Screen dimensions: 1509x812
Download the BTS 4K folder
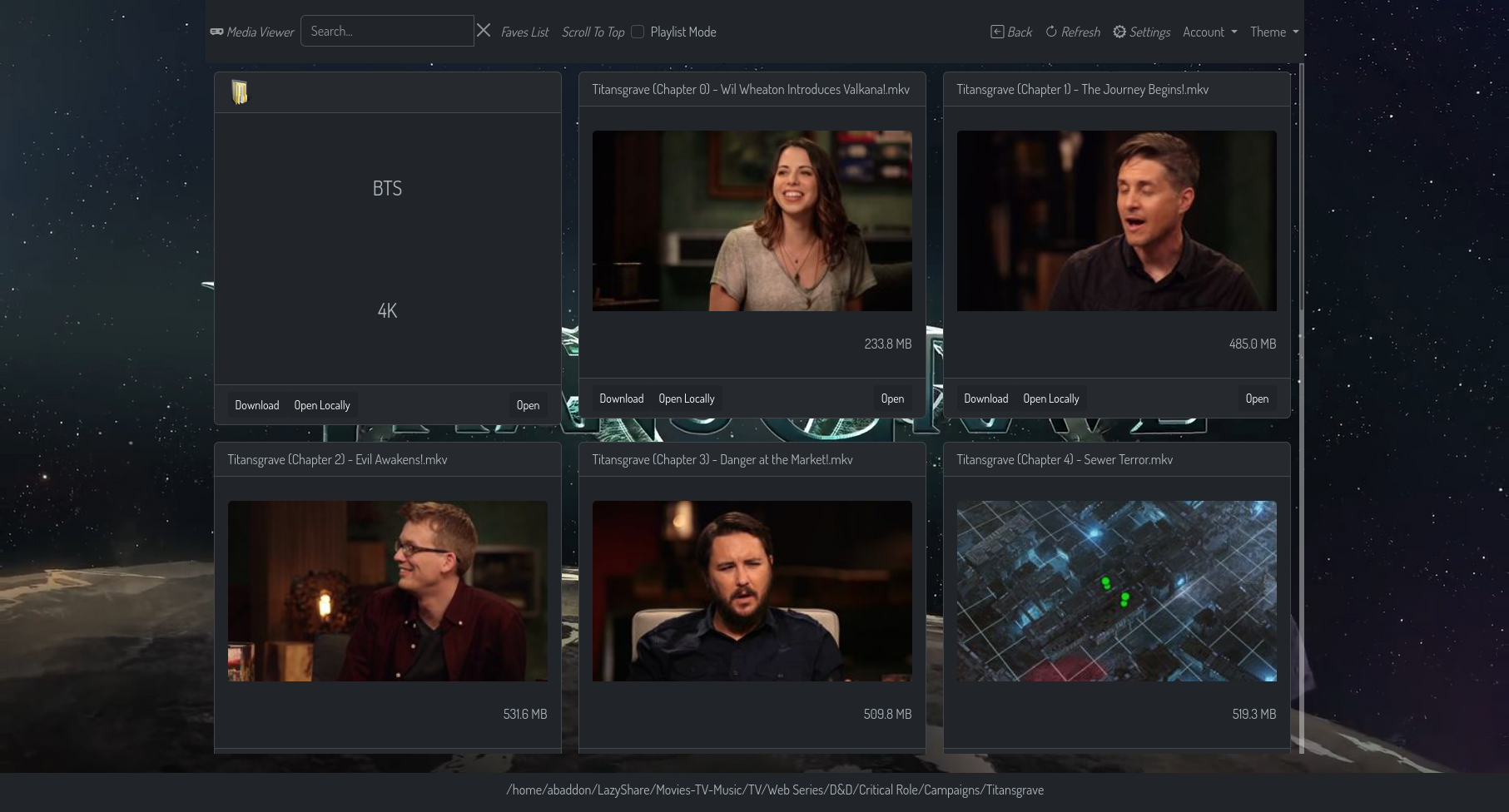[256, 405]
